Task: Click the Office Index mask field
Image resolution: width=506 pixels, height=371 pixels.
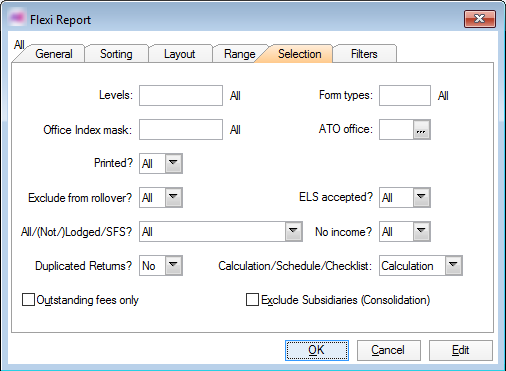Action: (181, 130)
